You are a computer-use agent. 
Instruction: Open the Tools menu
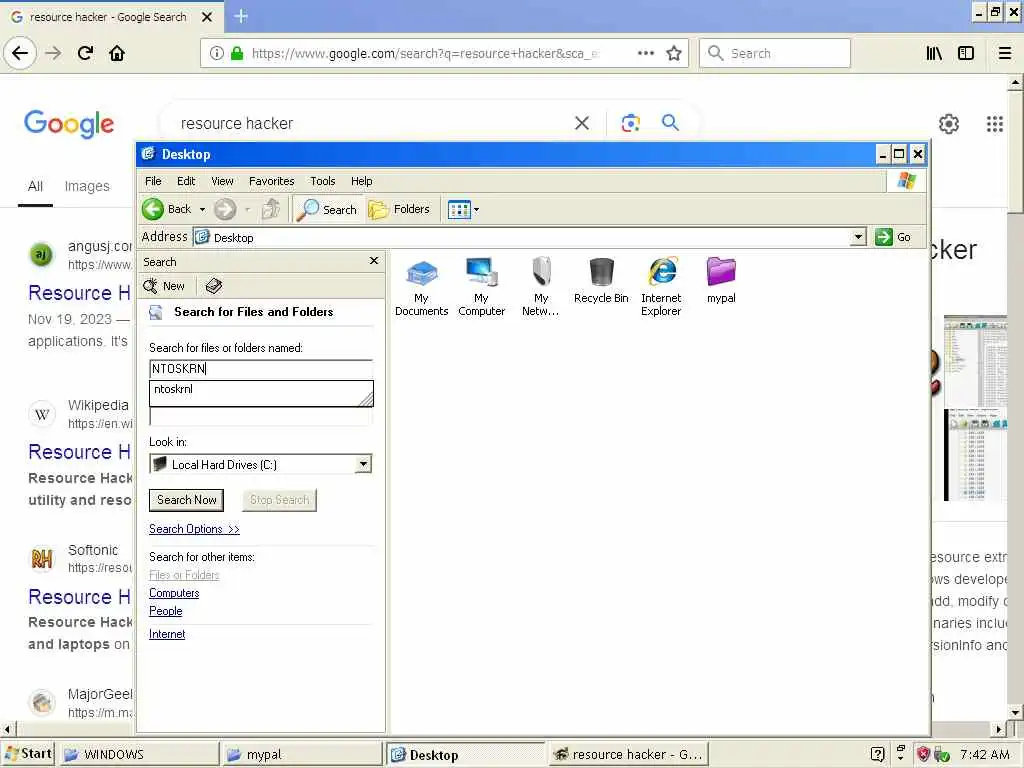coord(323,181)
